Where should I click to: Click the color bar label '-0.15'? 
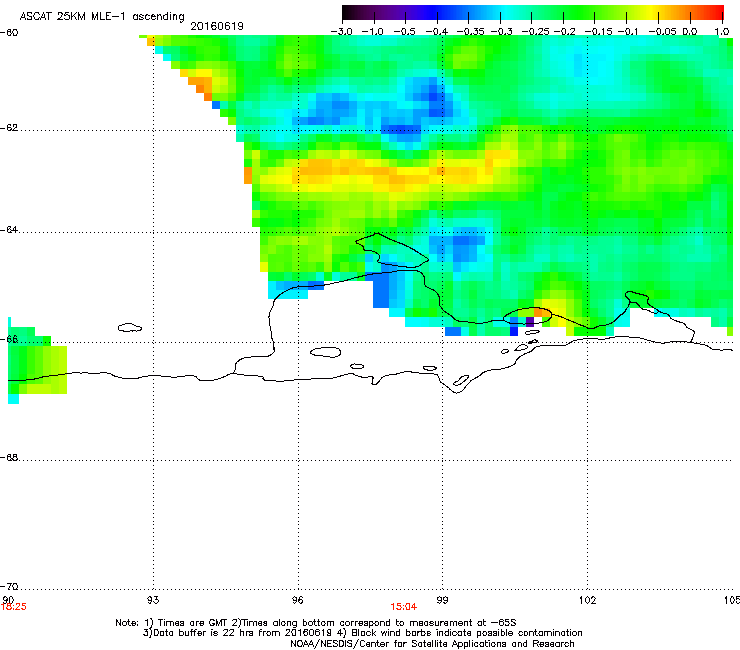click(x=598, y=32)
